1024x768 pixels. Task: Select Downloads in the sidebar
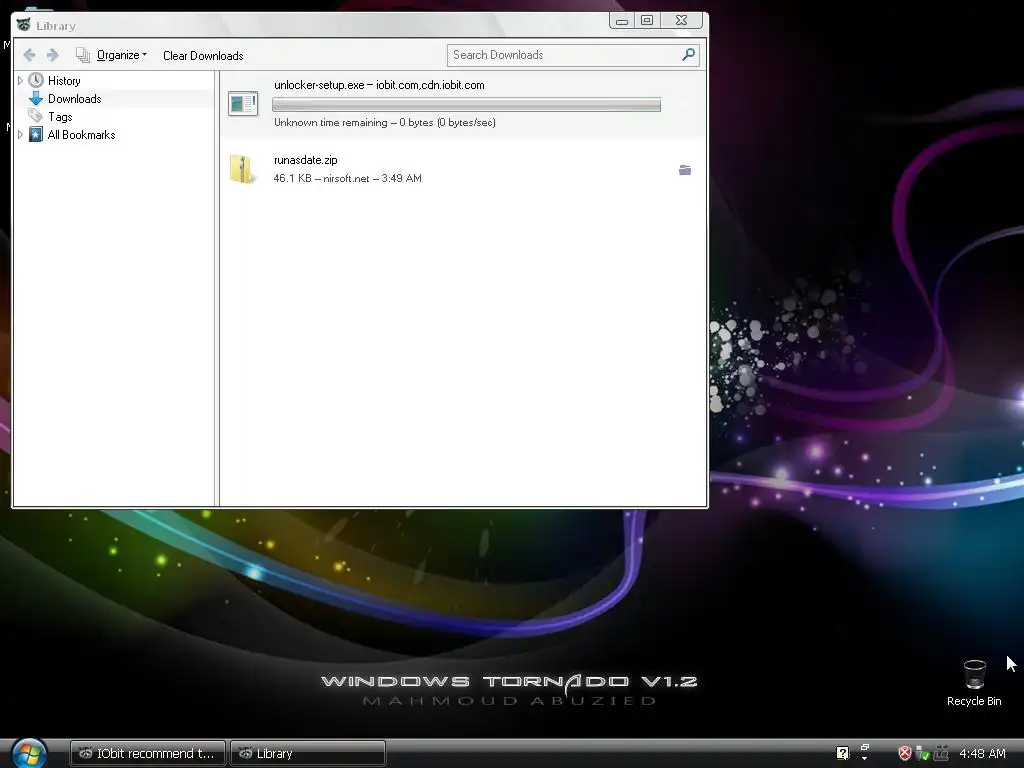click(74, 99)
